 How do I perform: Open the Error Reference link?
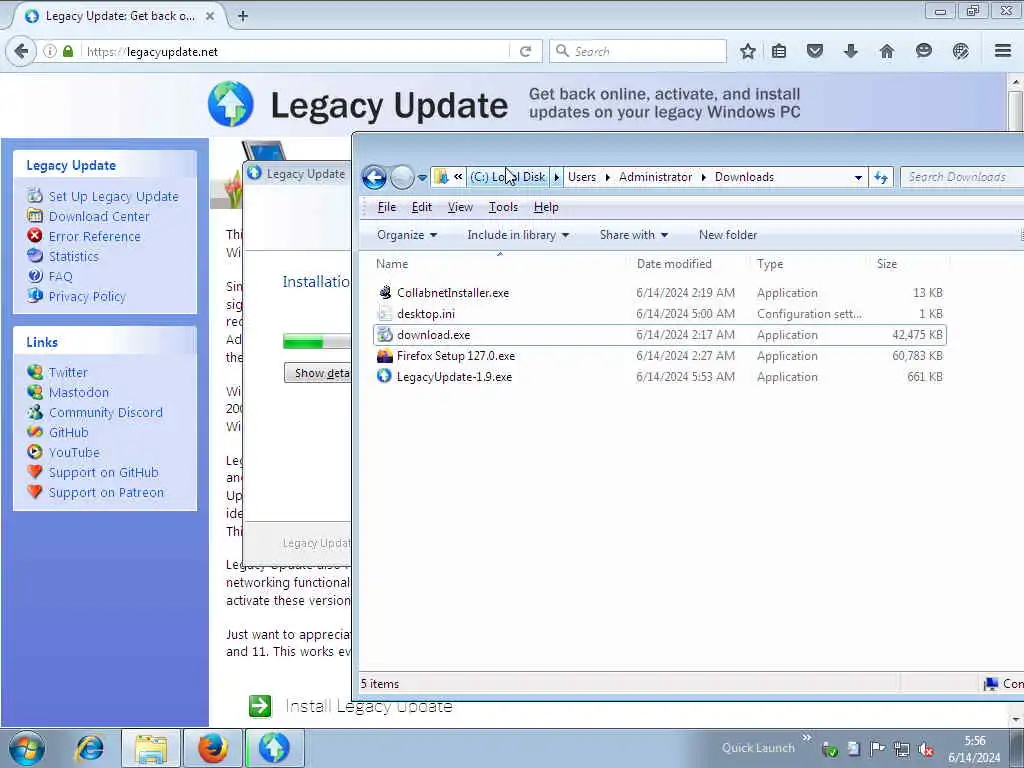coord(94,236)
